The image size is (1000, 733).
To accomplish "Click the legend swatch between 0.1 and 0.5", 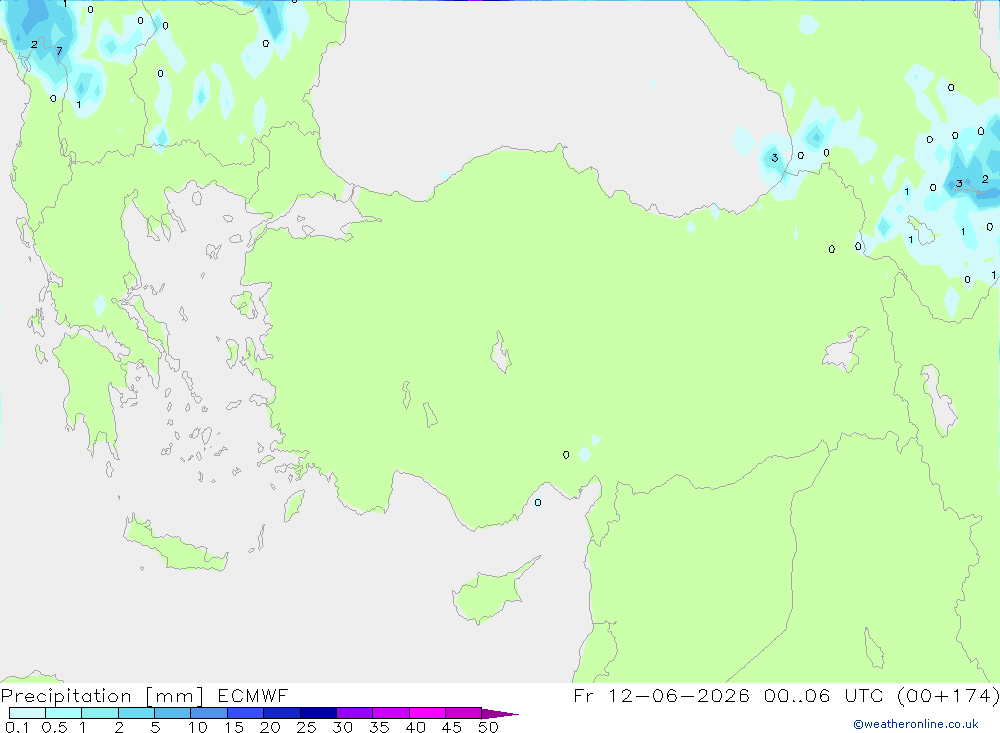I will [27, 713].
